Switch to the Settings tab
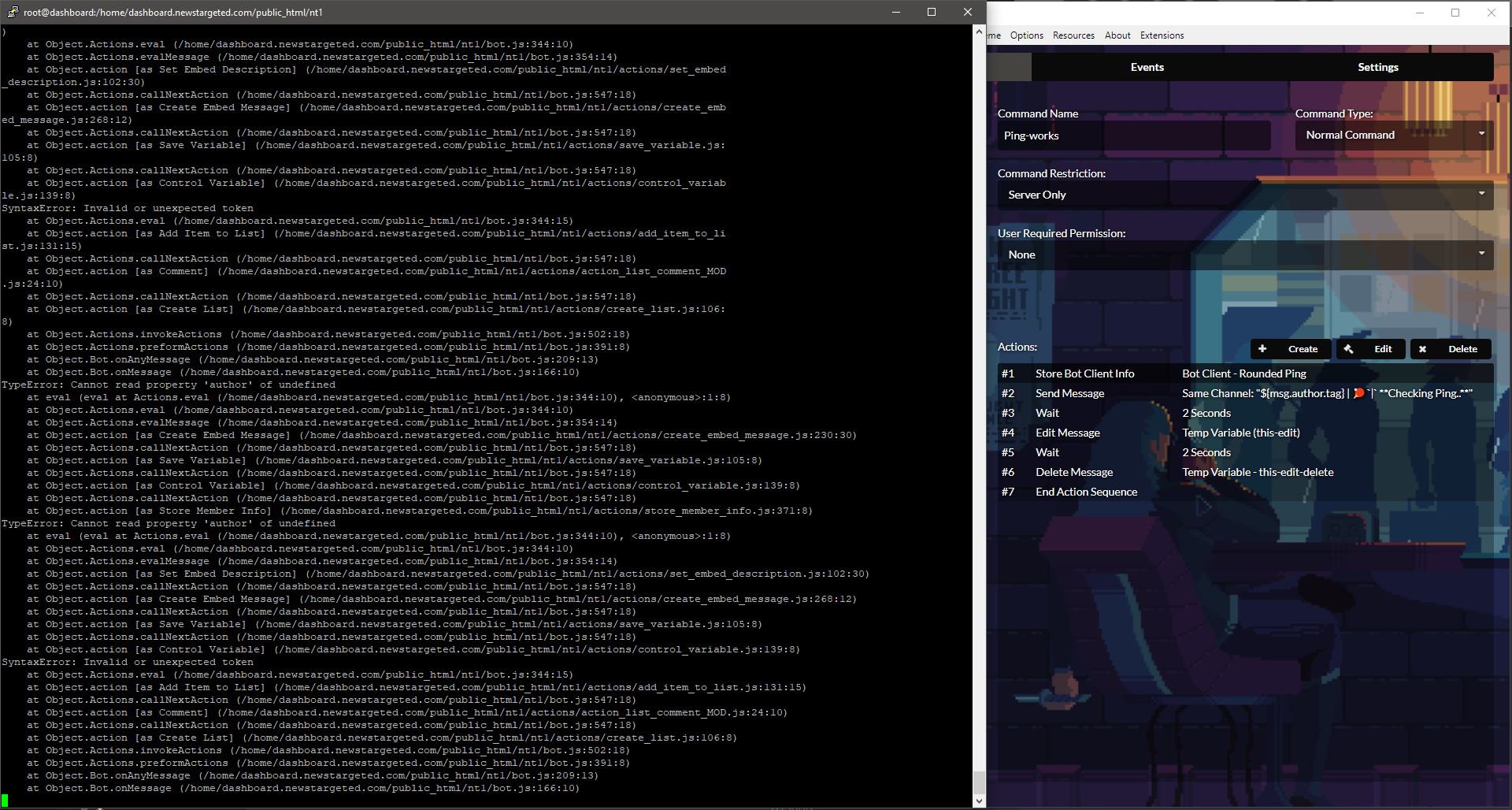 pyautogui.click(x=1377, y=67)
